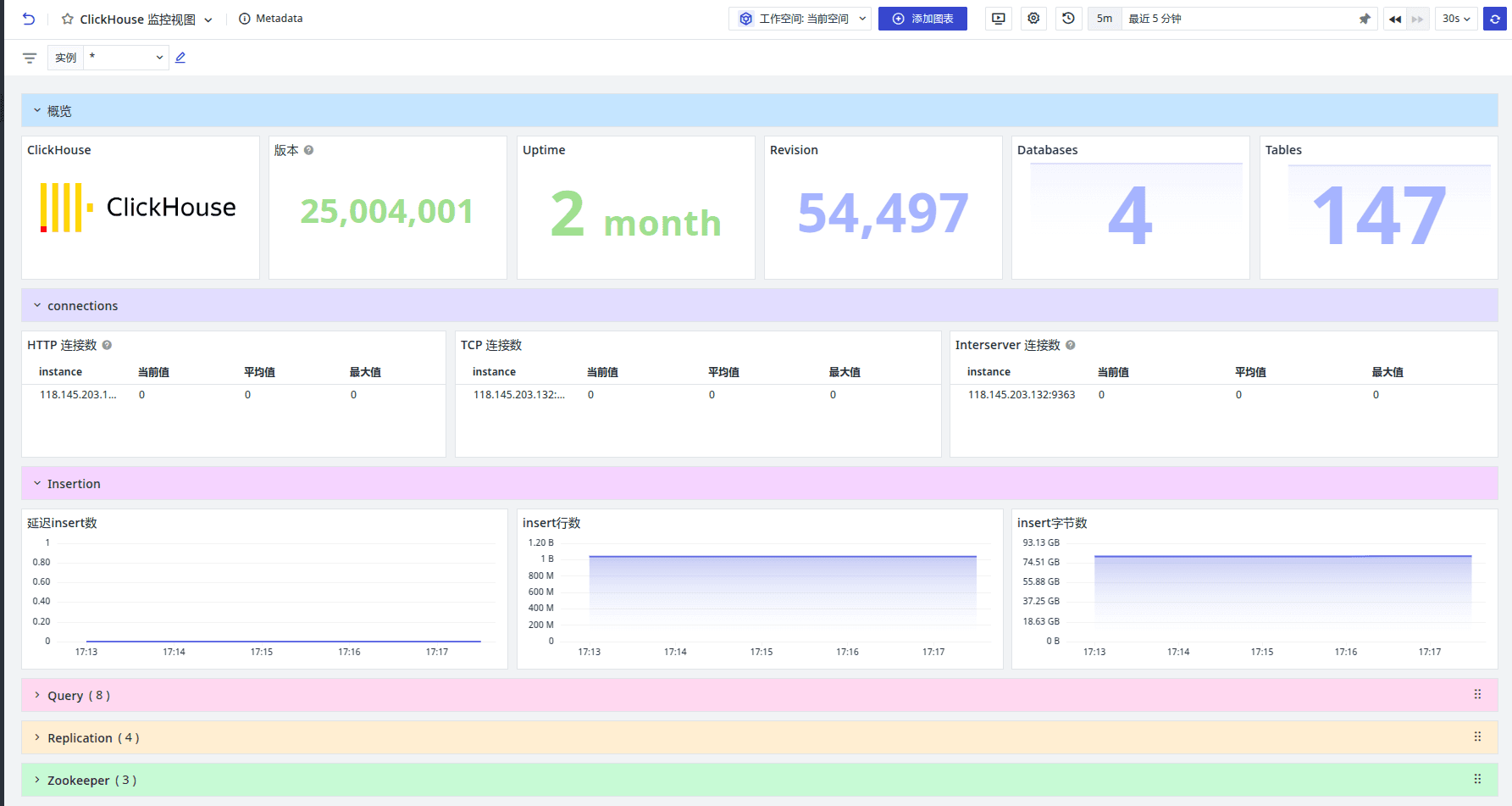1512x806 pixels.
Task: Click the back arrow icon
Action: tap(29, 19)
